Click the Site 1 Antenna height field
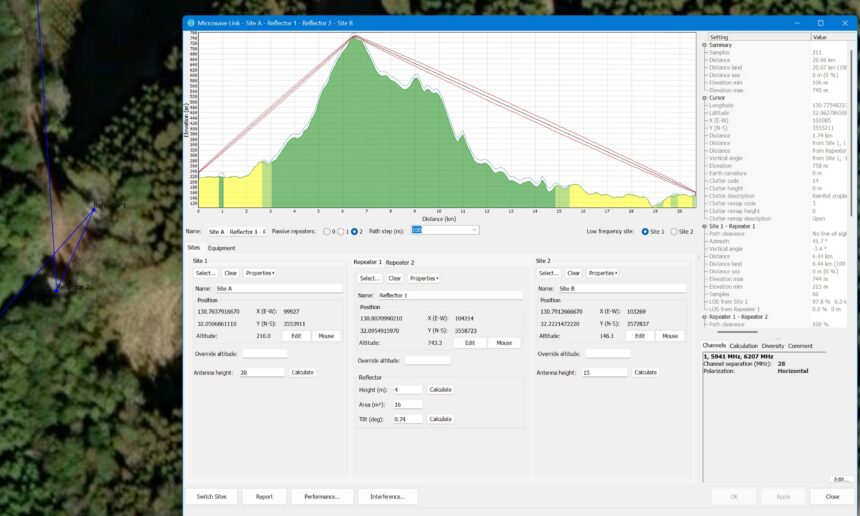 pyautogui.click(x=261, y=372)
